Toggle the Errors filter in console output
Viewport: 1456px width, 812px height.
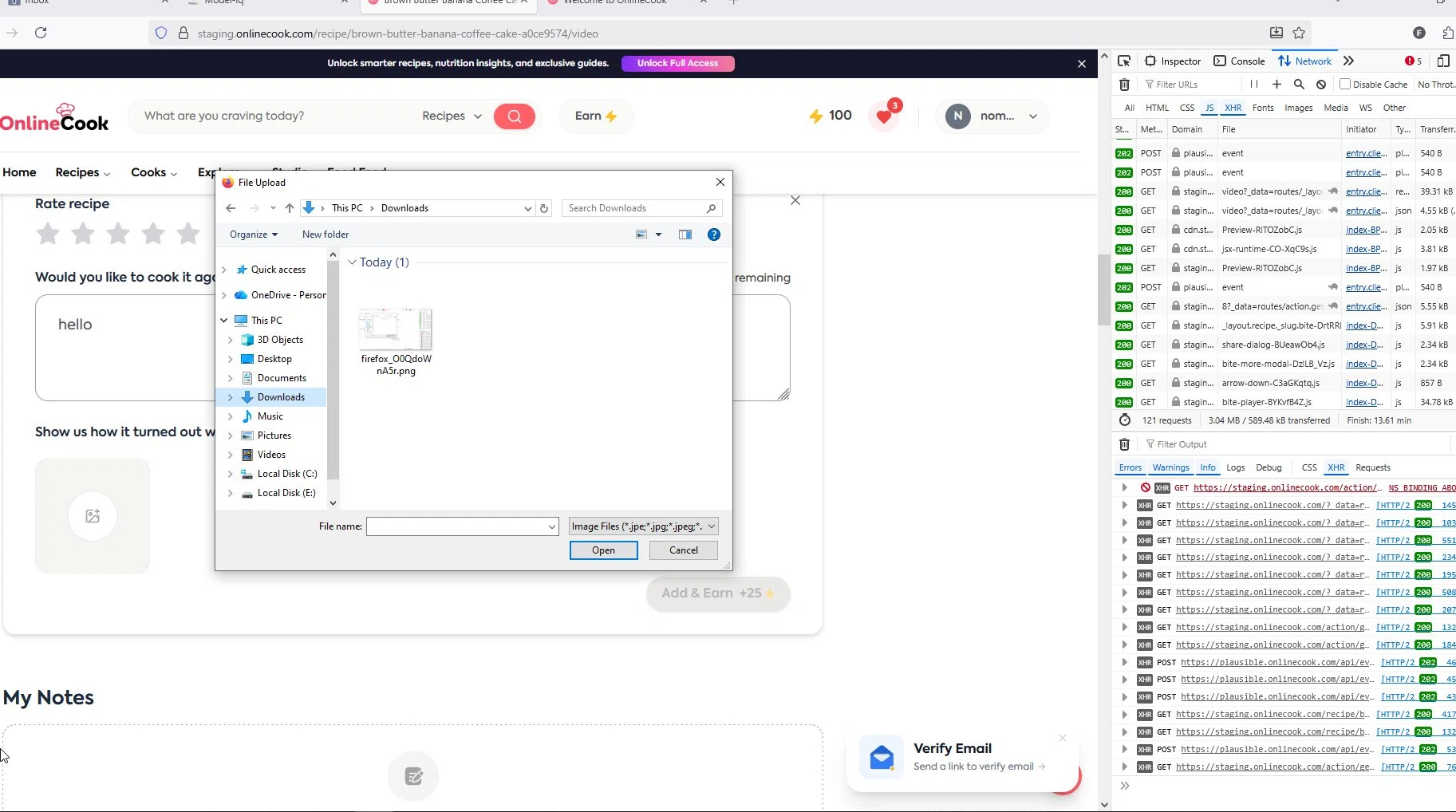(1130, 468)
